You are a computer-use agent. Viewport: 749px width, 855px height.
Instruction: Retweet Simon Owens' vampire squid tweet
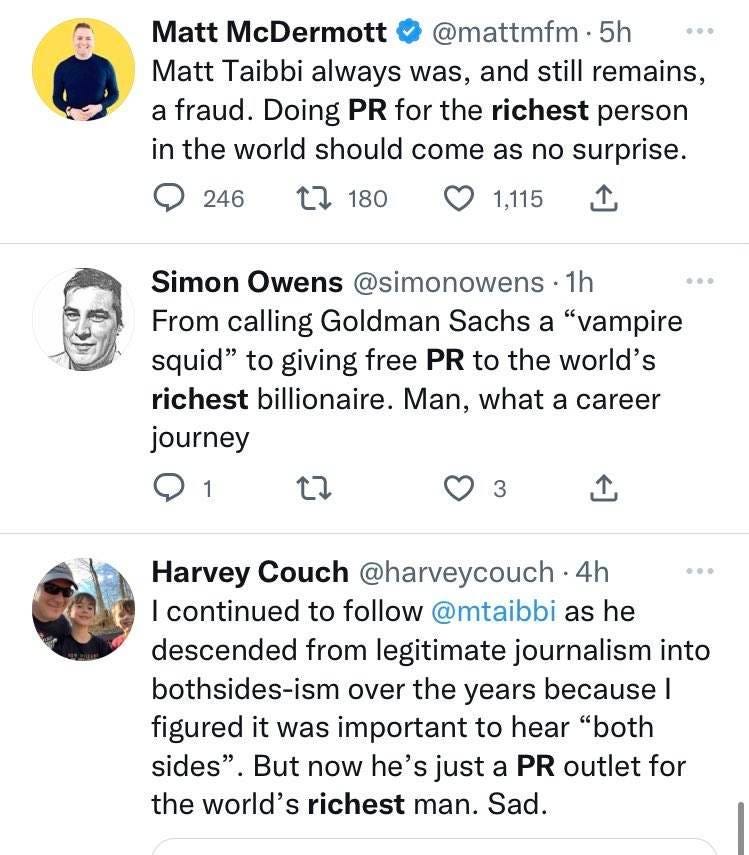(313, 488)
